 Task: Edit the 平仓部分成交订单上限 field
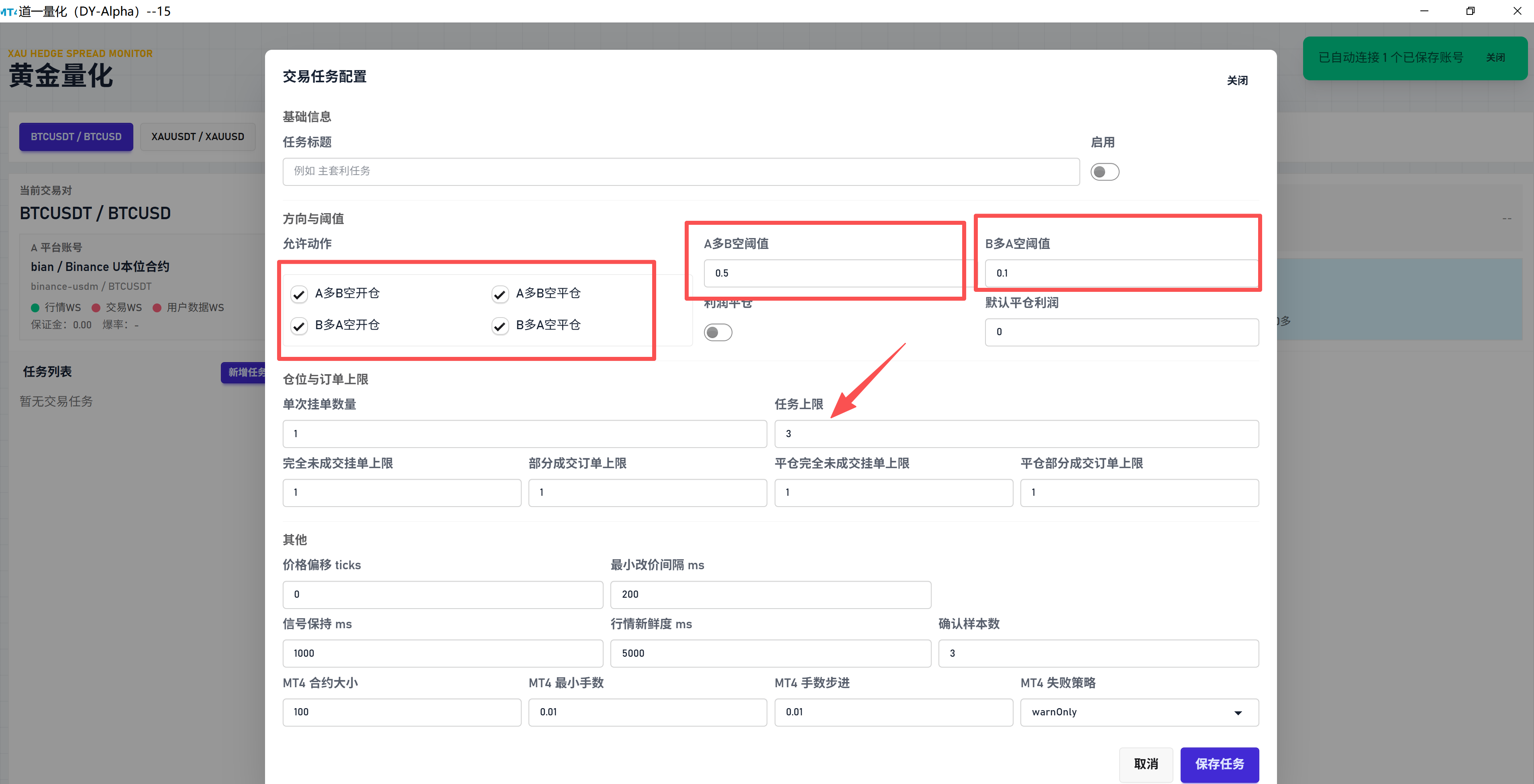point(1139,493)
